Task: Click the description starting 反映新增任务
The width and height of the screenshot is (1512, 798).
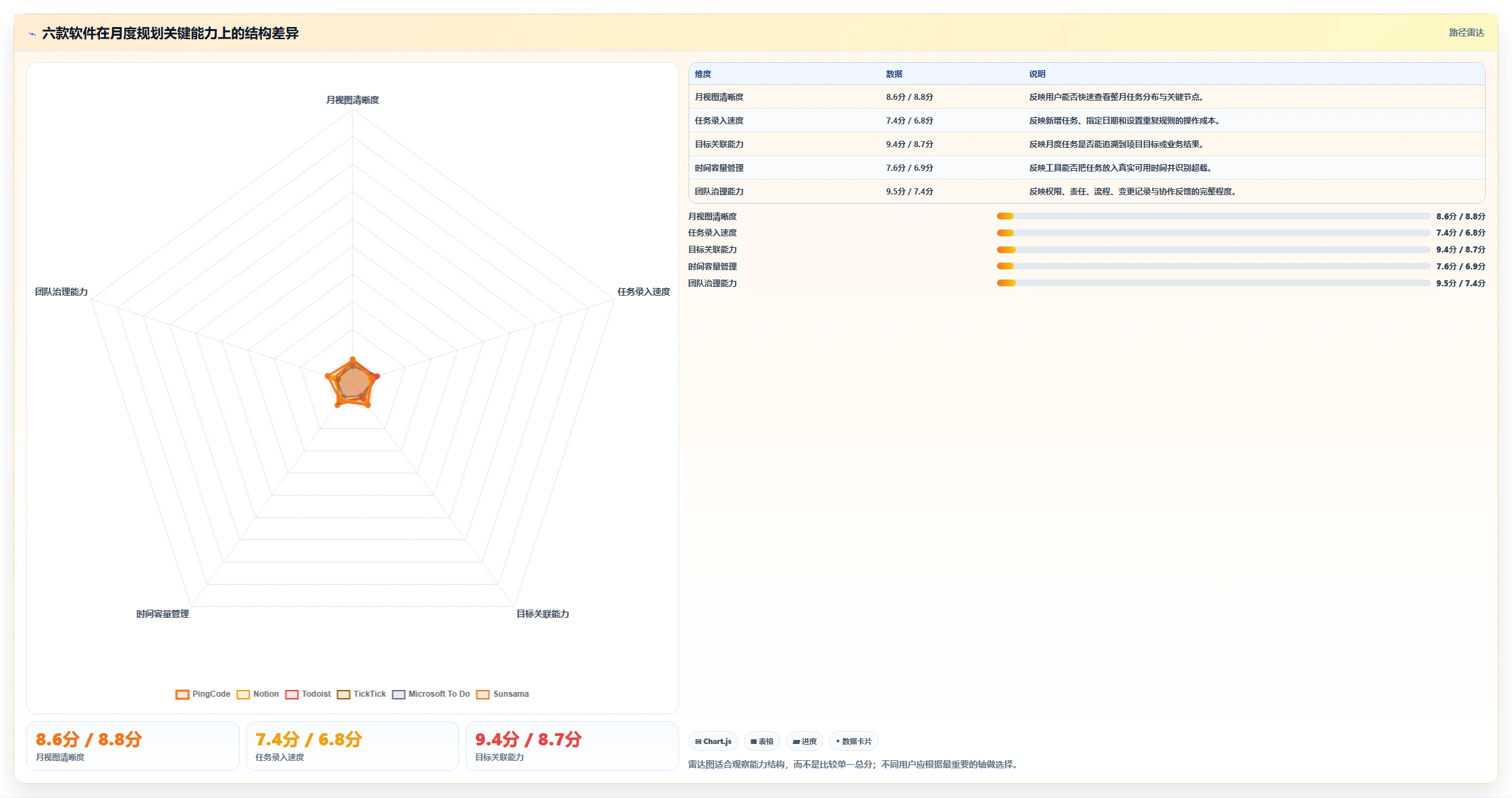Action: [1126, 121]
